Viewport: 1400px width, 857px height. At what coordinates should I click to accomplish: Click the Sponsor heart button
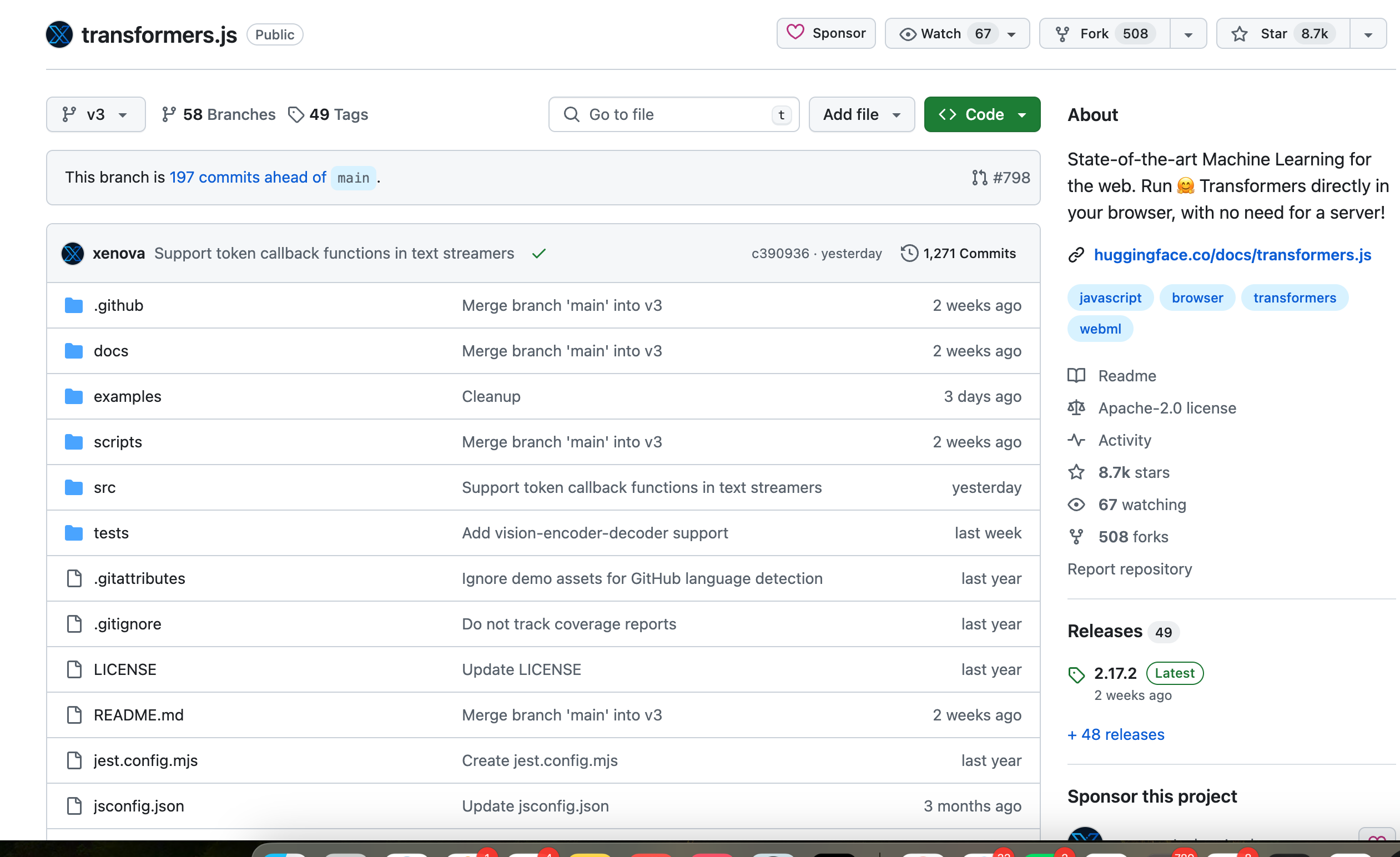coord(825,33)
